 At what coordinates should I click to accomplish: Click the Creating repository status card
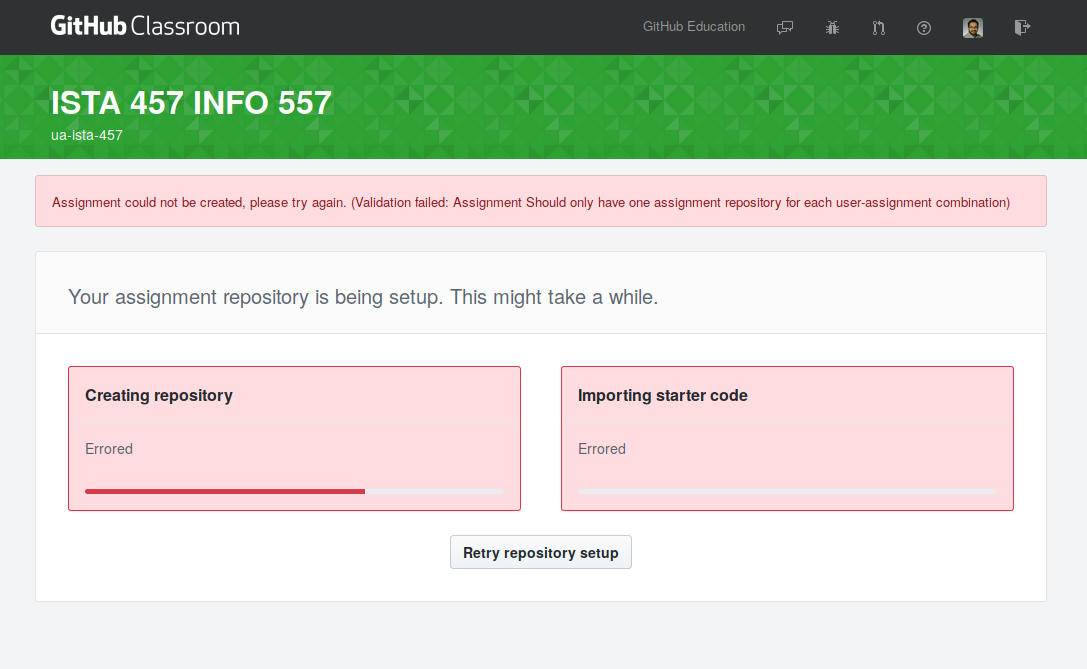pyautogui.click(x=294, y=438)
